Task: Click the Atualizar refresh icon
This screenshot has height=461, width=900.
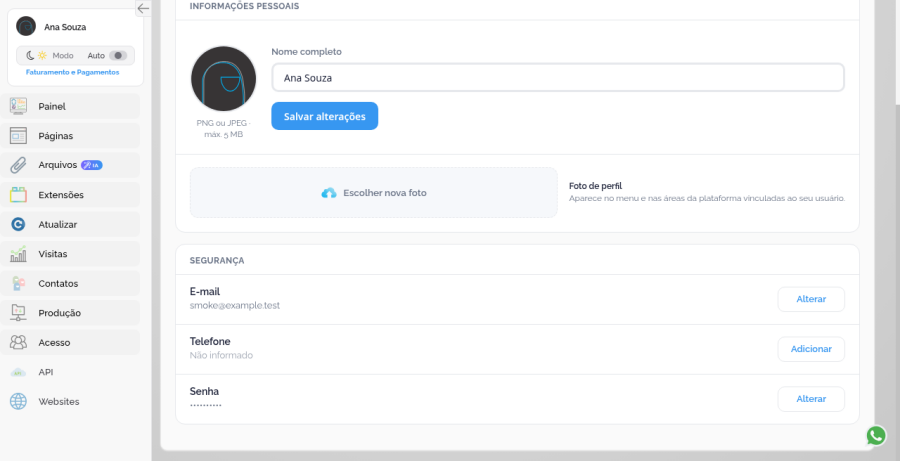Action: pos(18,224)
